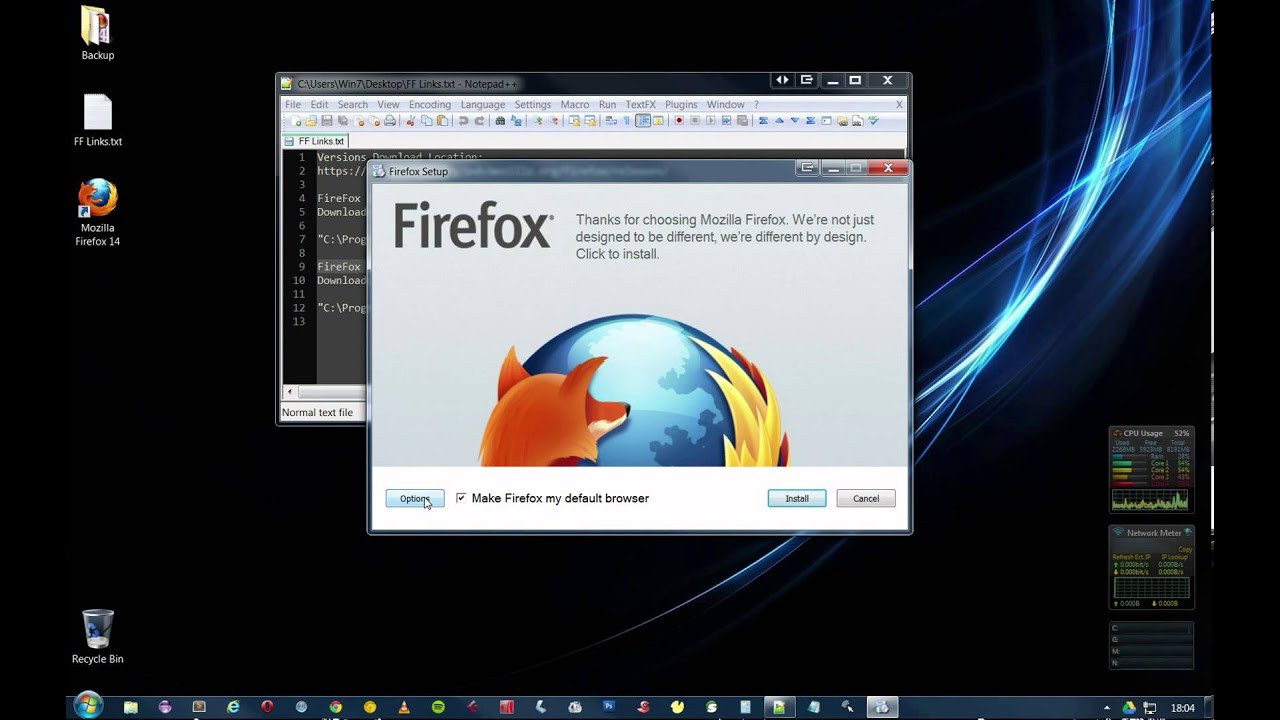Click line number 13 in Notepad++ margin
The image size is (1280, 720).
click(x=299, y=321)
